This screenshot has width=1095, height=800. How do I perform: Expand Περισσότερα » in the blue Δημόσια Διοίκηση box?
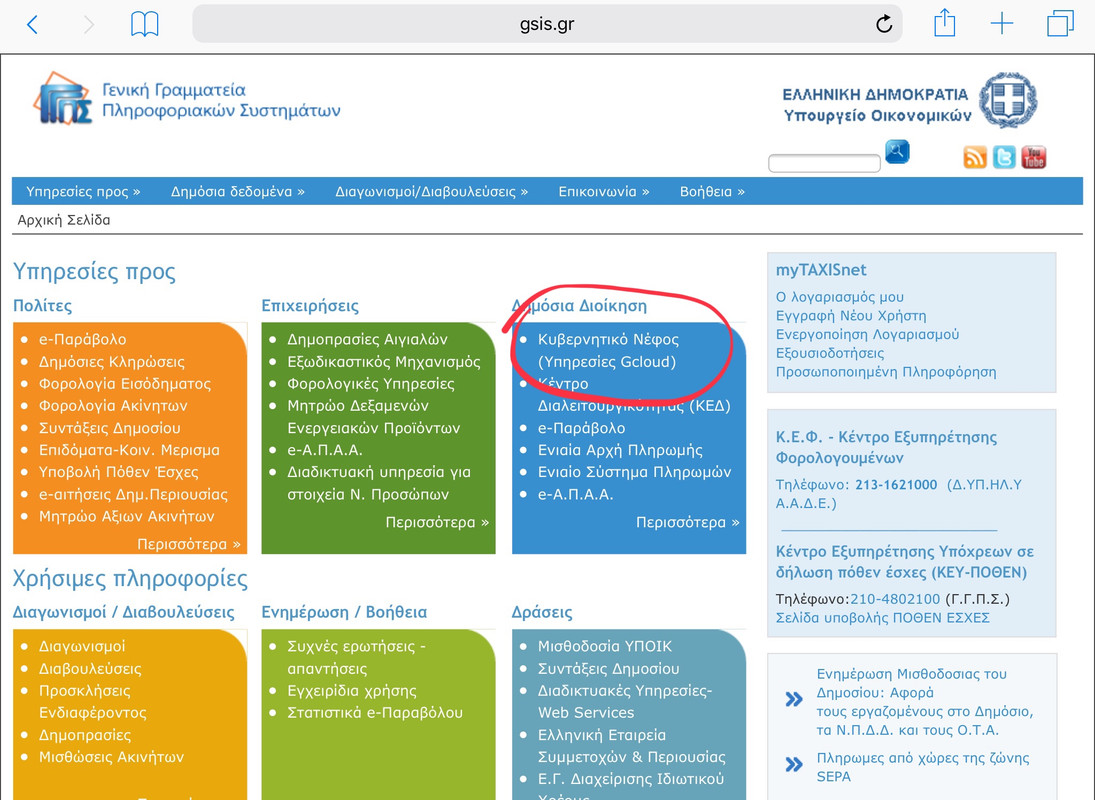coord(688,522)
